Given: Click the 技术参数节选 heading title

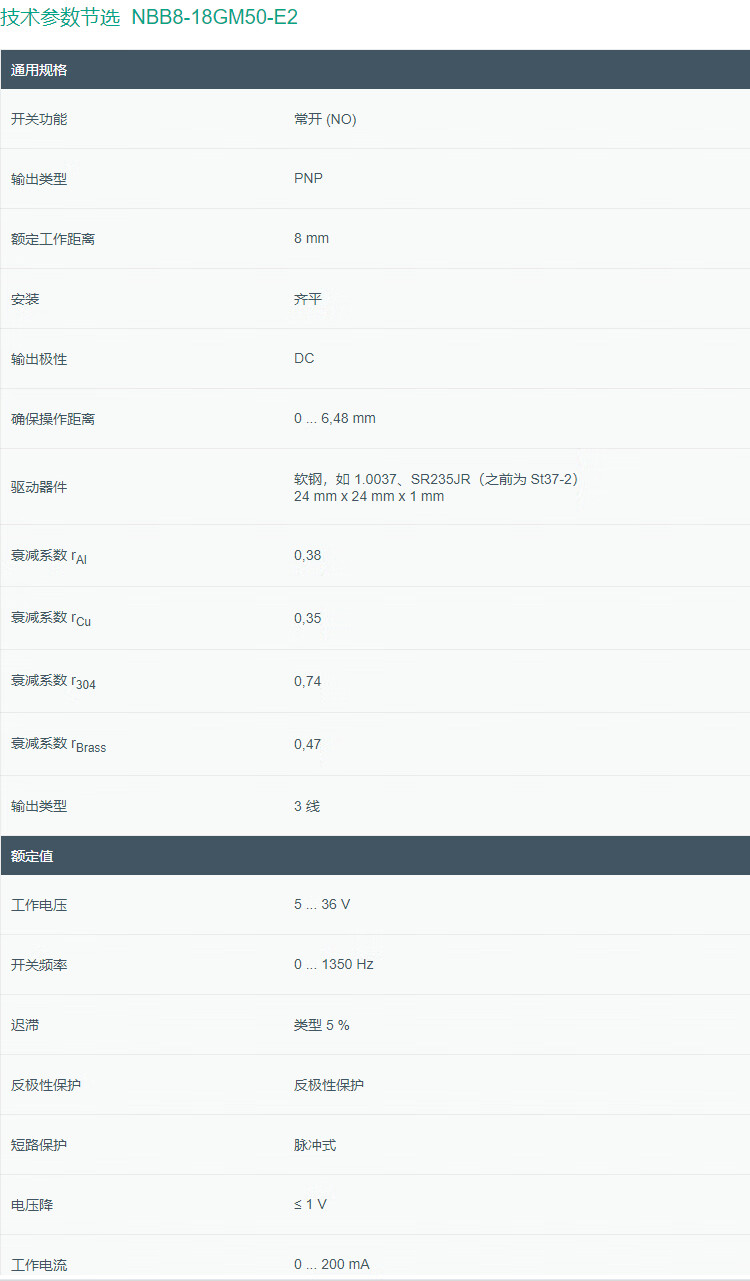Looking at the screenshot, I should pyautogui.click(x=60, y=17).
